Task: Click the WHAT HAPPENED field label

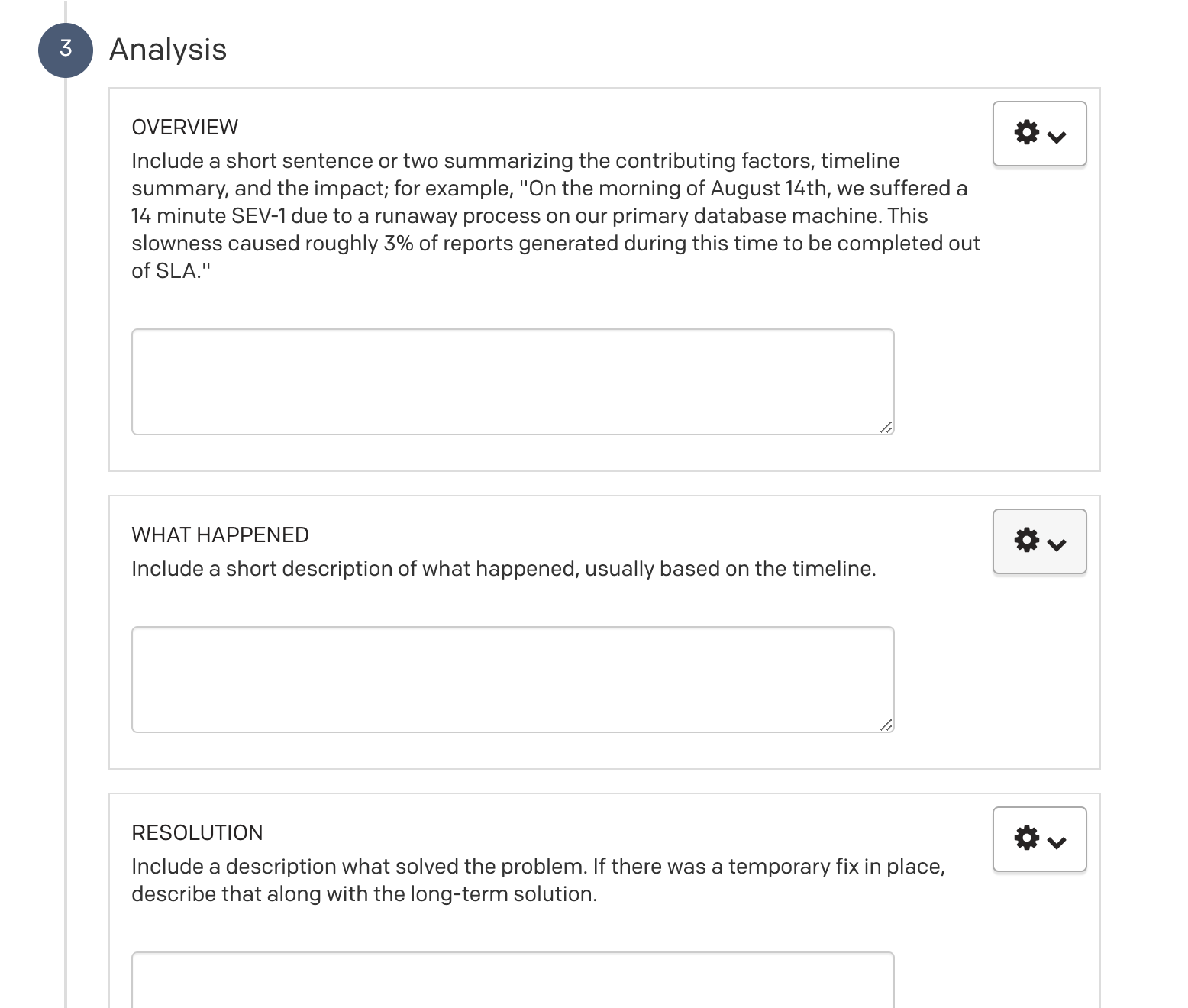Action: click(x=220, y=535)
